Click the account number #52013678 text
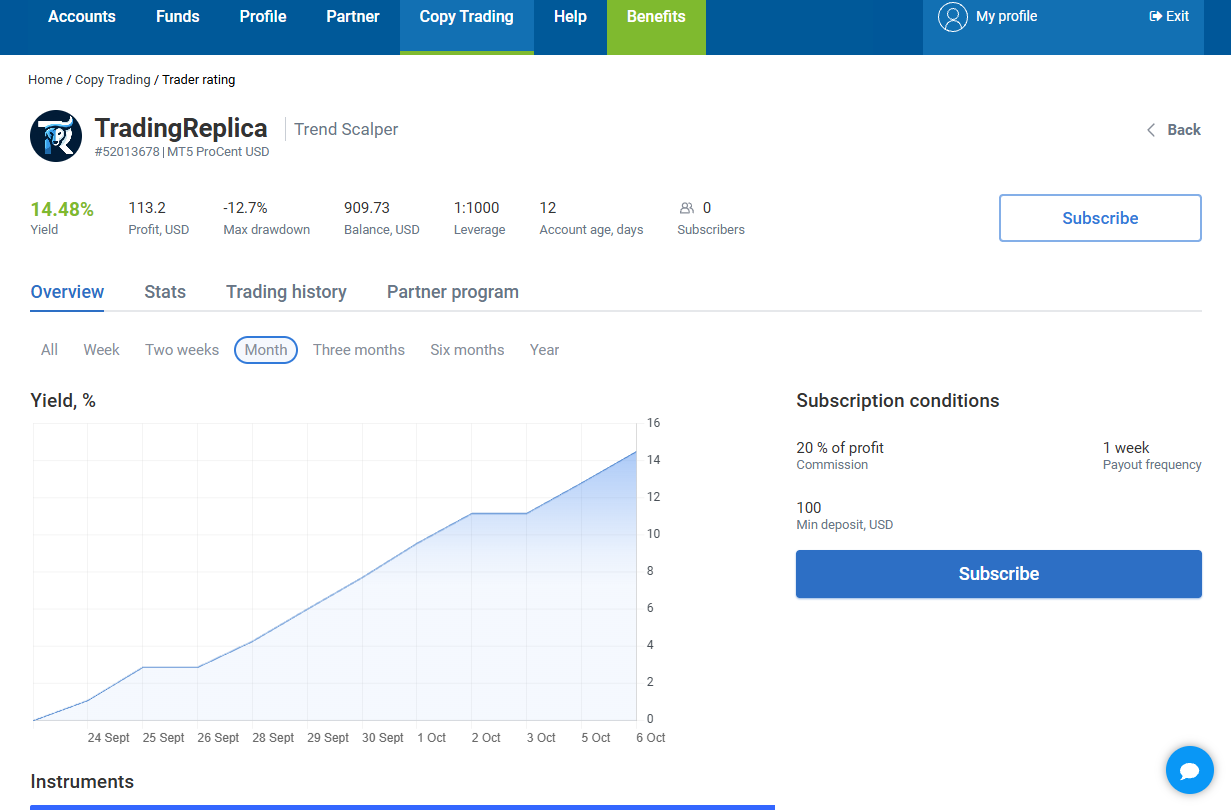This screenshot has height=810, width=1231. tap(127, 152)
